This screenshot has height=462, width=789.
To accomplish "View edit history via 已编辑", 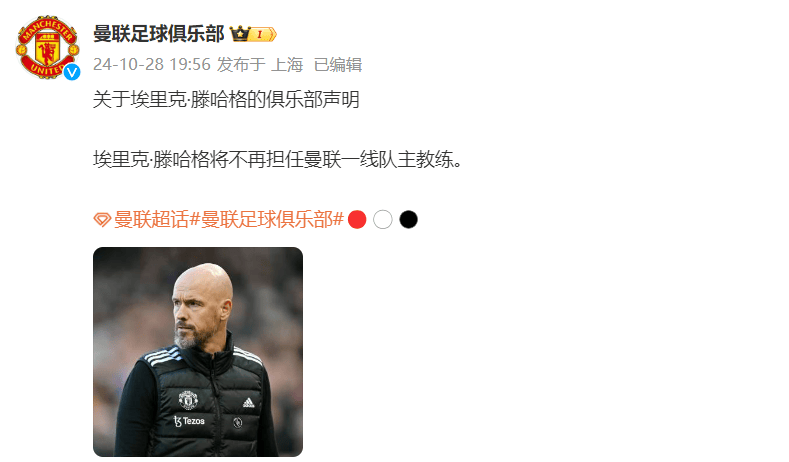I will pos(338,64).
